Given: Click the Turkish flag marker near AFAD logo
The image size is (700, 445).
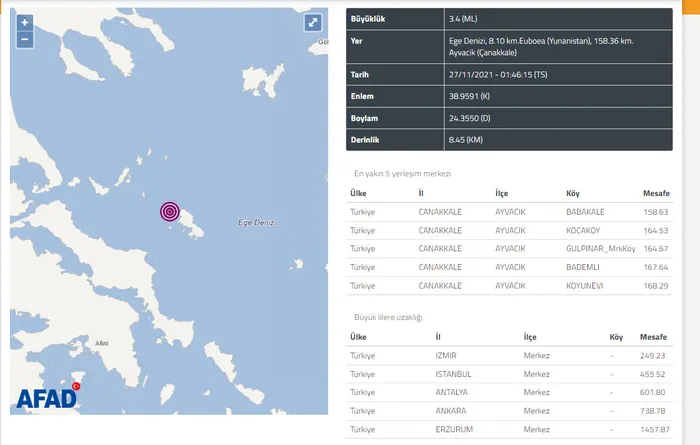Looking at the screenshot, I should click(x=76, y=384).
